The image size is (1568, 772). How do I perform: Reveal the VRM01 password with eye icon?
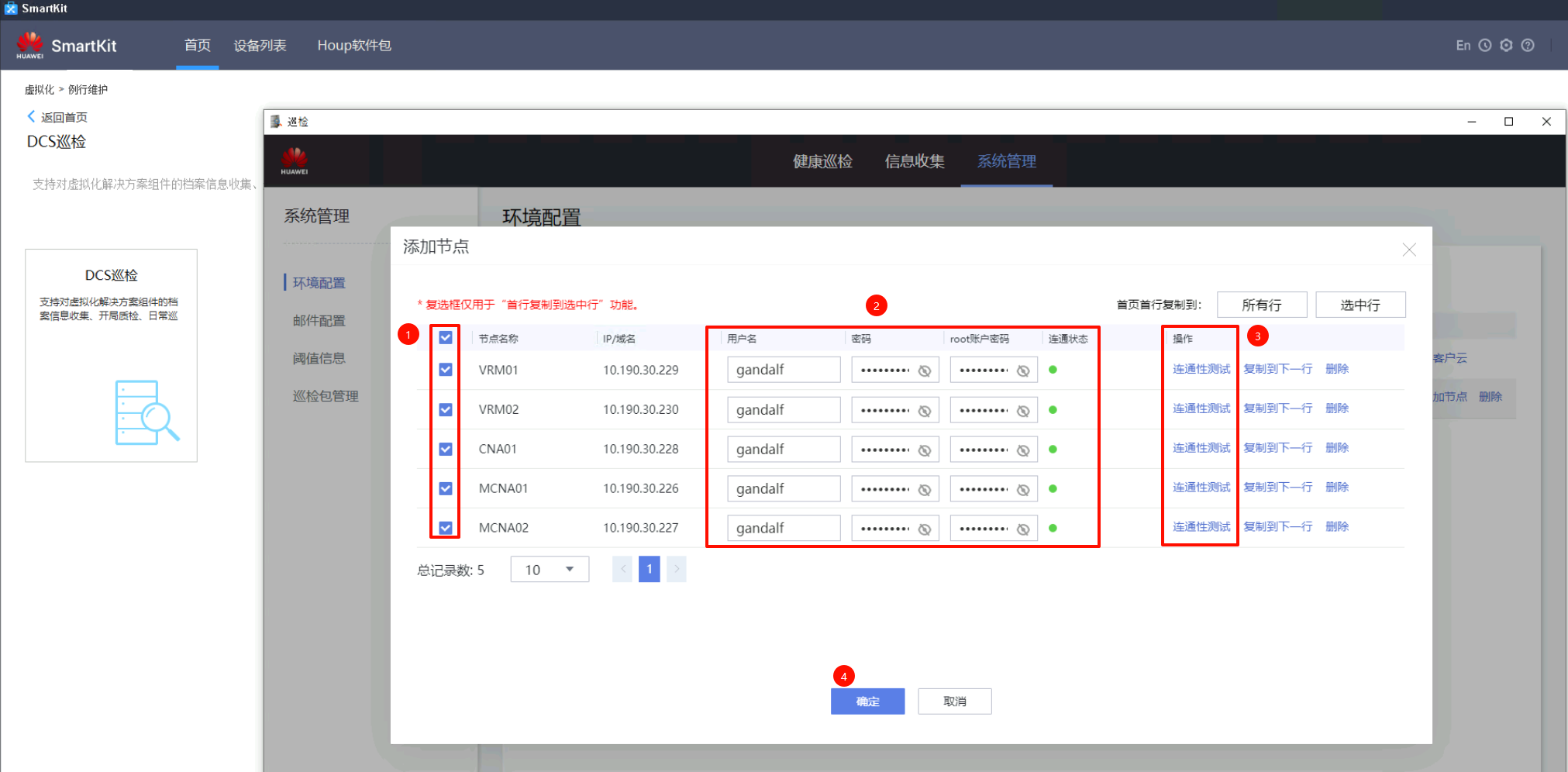pyautogui.click(x=924, y=370)
